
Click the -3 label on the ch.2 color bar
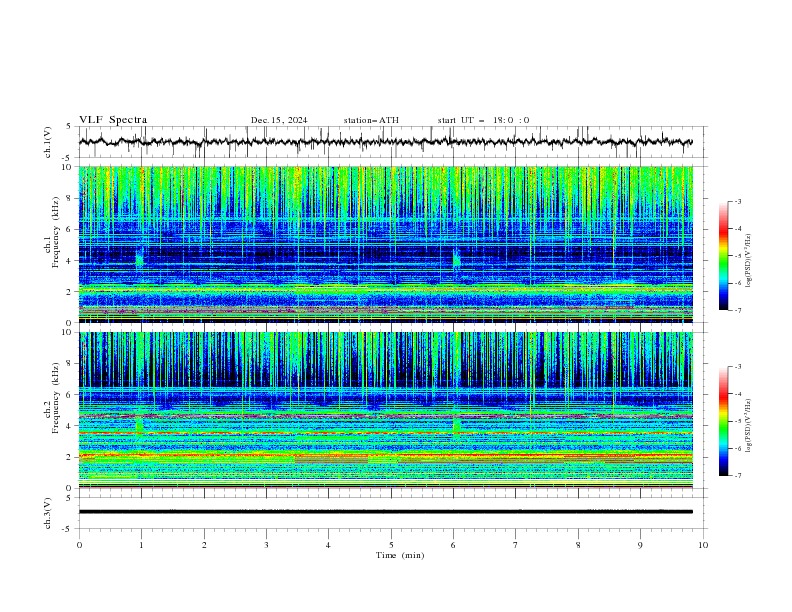[x=738, y=367]
